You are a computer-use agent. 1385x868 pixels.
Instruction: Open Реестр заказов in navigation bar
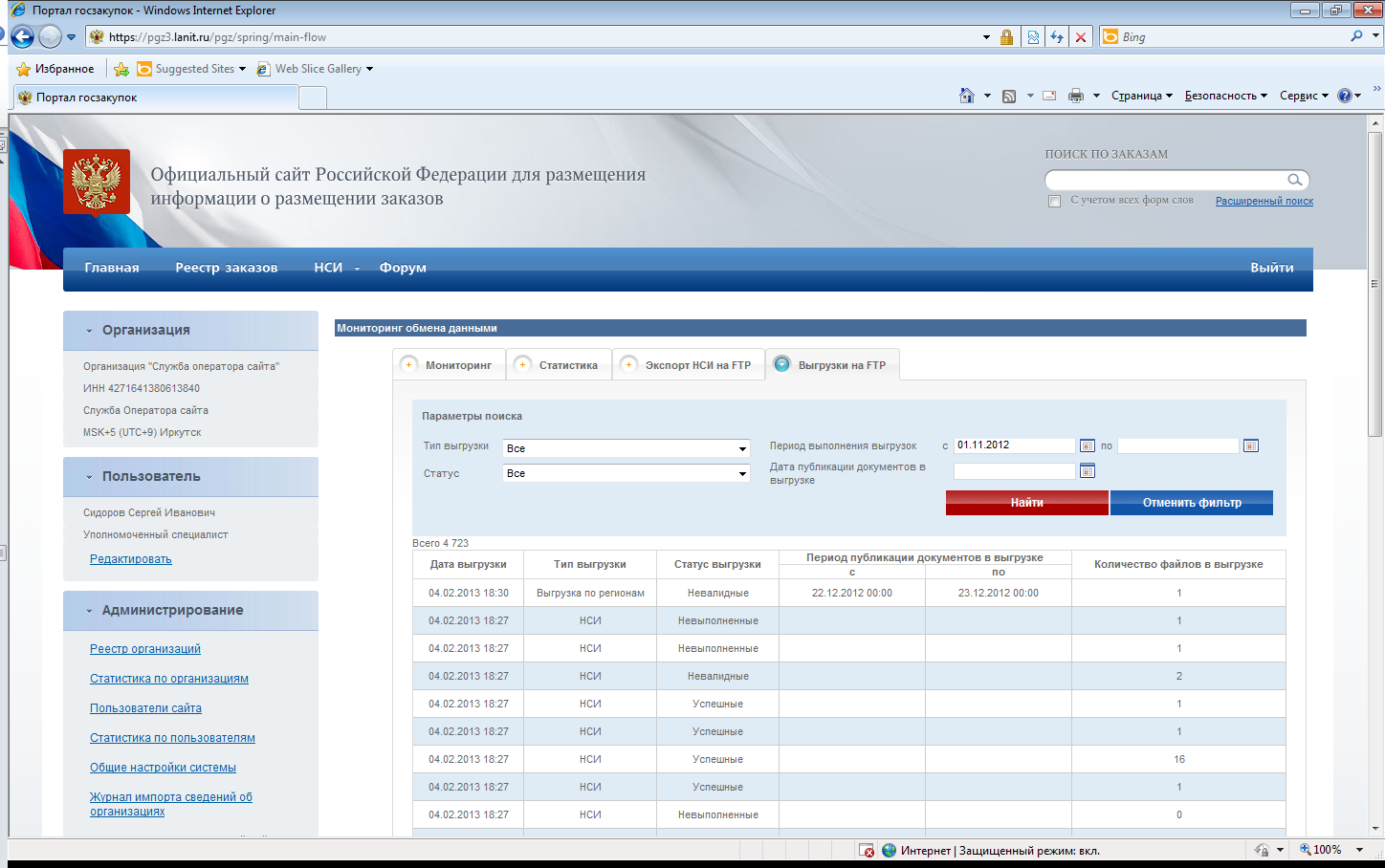(227, 268)
